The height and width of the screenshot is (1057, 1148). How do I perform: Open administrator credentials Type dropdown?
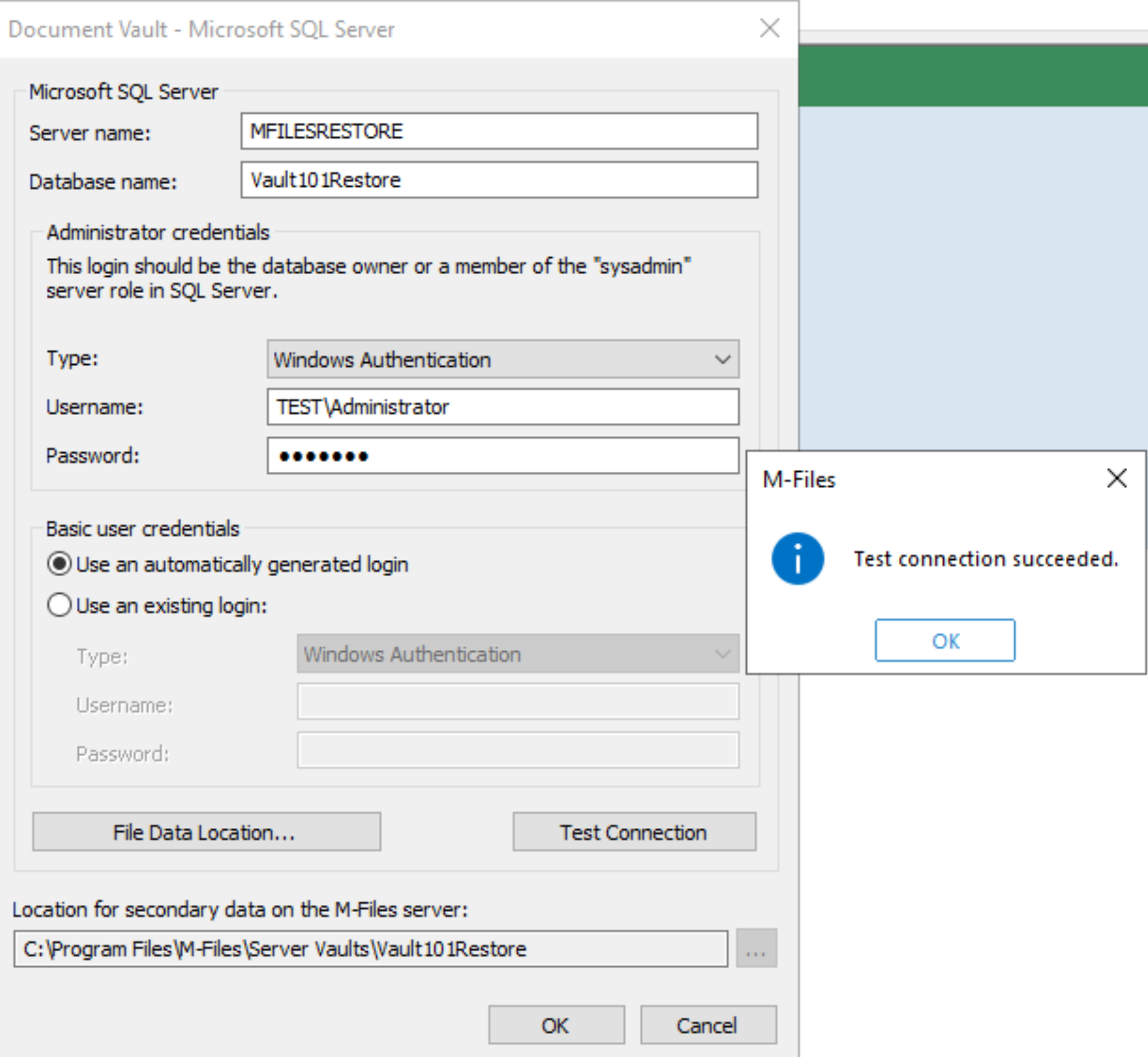[x=503, y=359]
